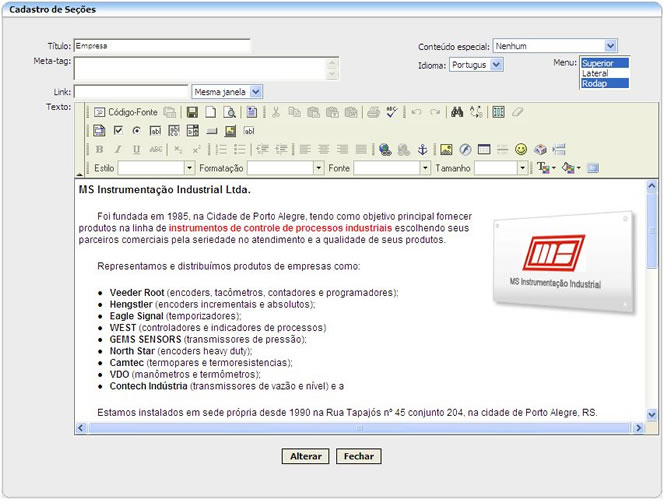This screenshot has width=664, height=500.
Task: Create a new blank page icon
Action: (210, 112)
